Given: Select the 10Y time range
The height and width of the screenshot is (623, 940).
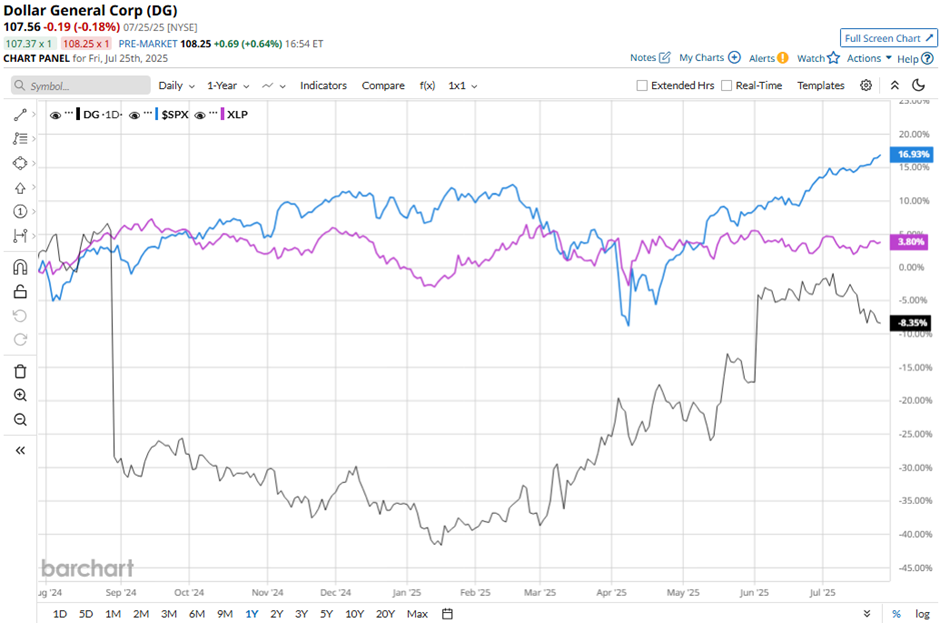Looking at the screenshot, I should click(x=354, y=614).
